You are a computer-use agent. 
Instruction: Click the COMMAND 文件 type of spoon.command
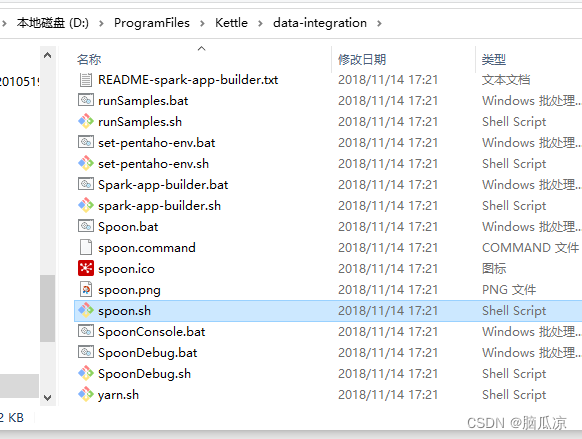pyautogui.click(x=530, y=248)
